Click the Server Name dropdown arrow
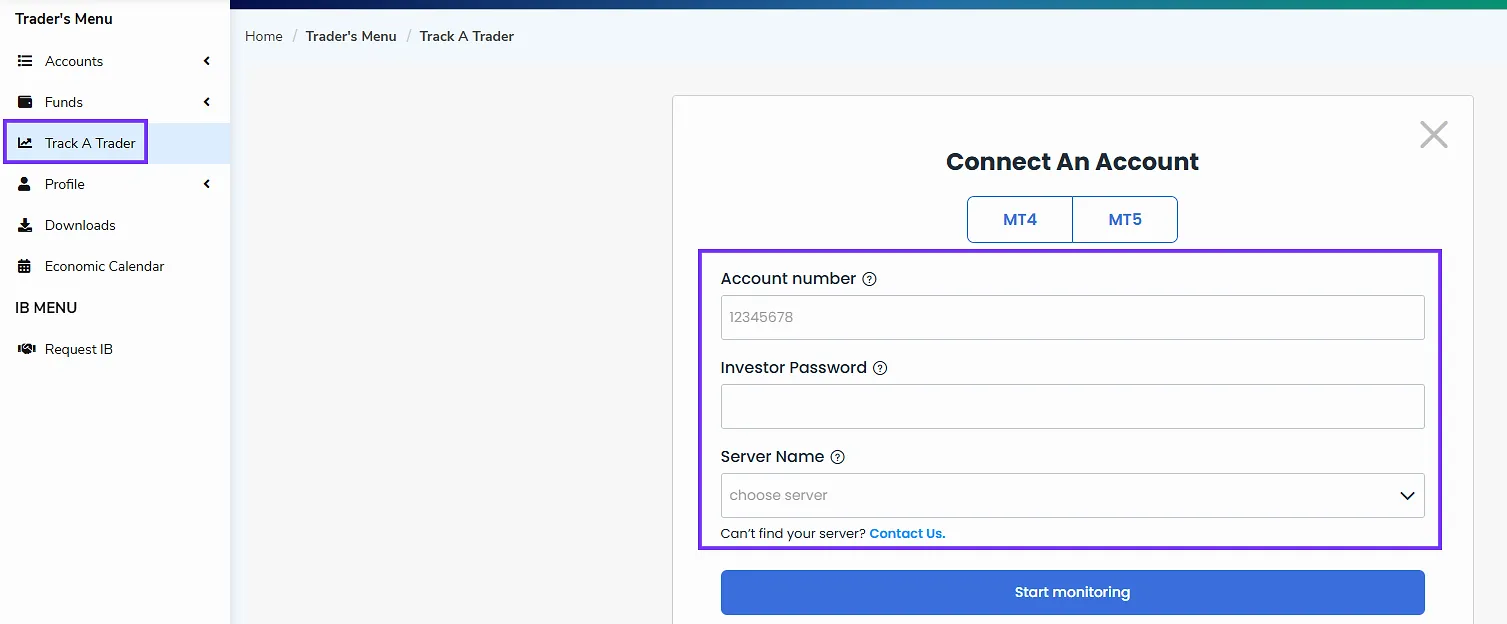The image size is (1507, 624). (1407, 496)
